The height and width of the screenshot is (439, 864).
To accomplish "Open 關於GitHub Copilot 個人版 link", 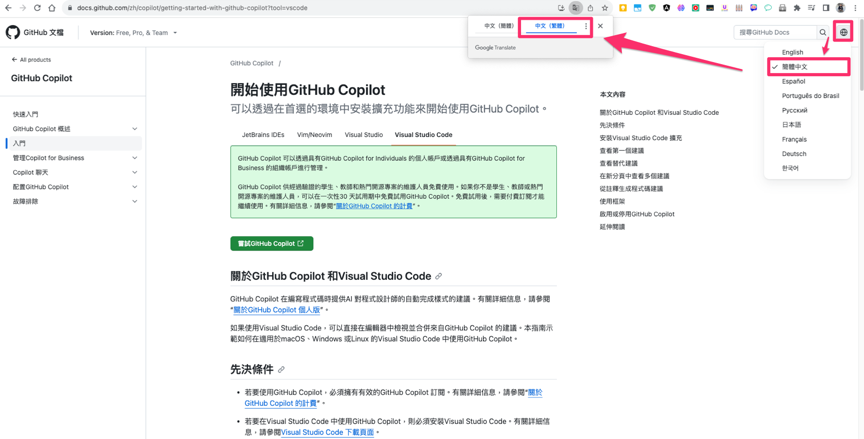I will (277, 310).
